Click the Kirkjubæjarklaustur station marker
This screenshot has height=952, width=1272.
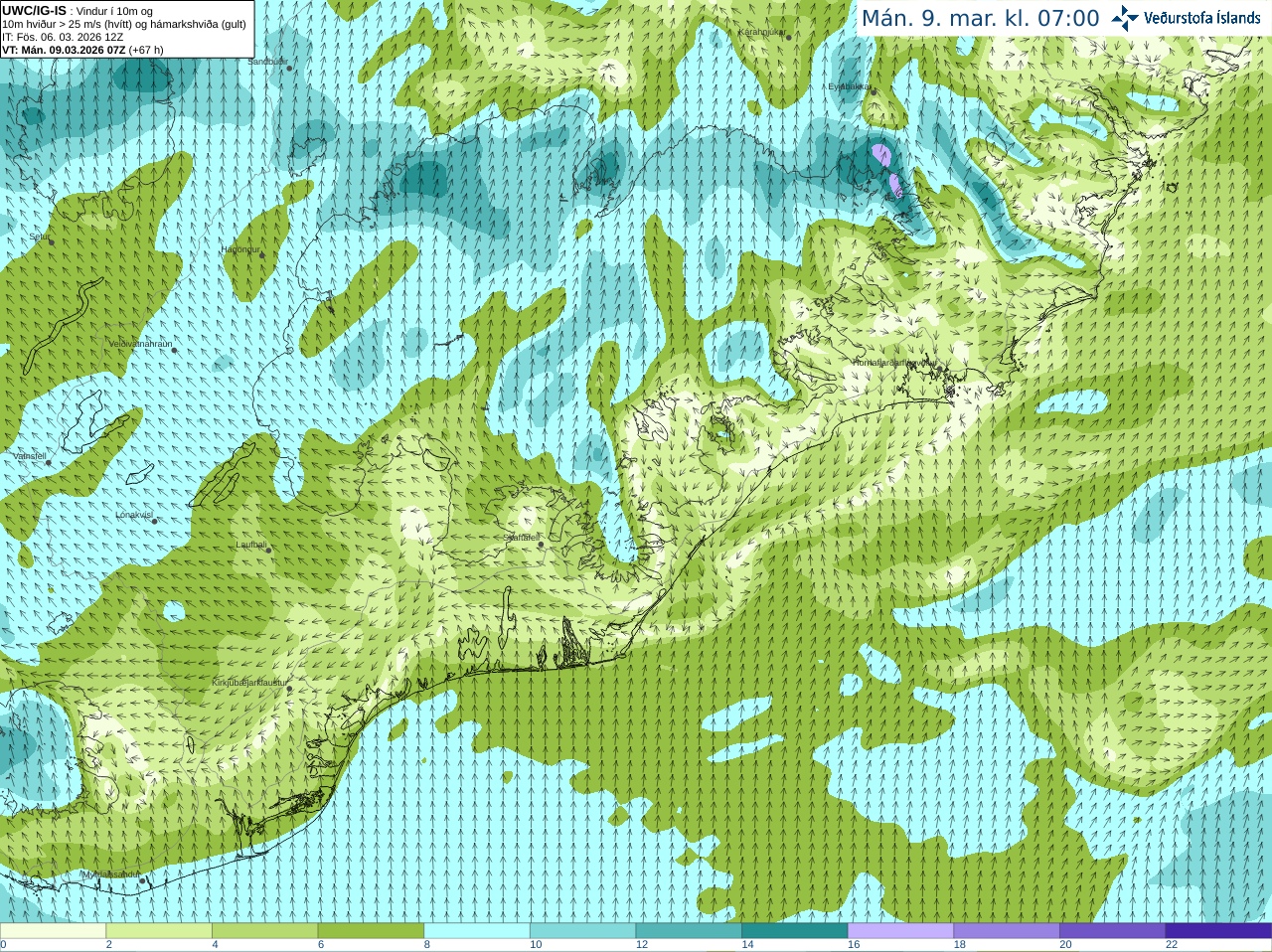pyautogui.click(x=289, y=687)
